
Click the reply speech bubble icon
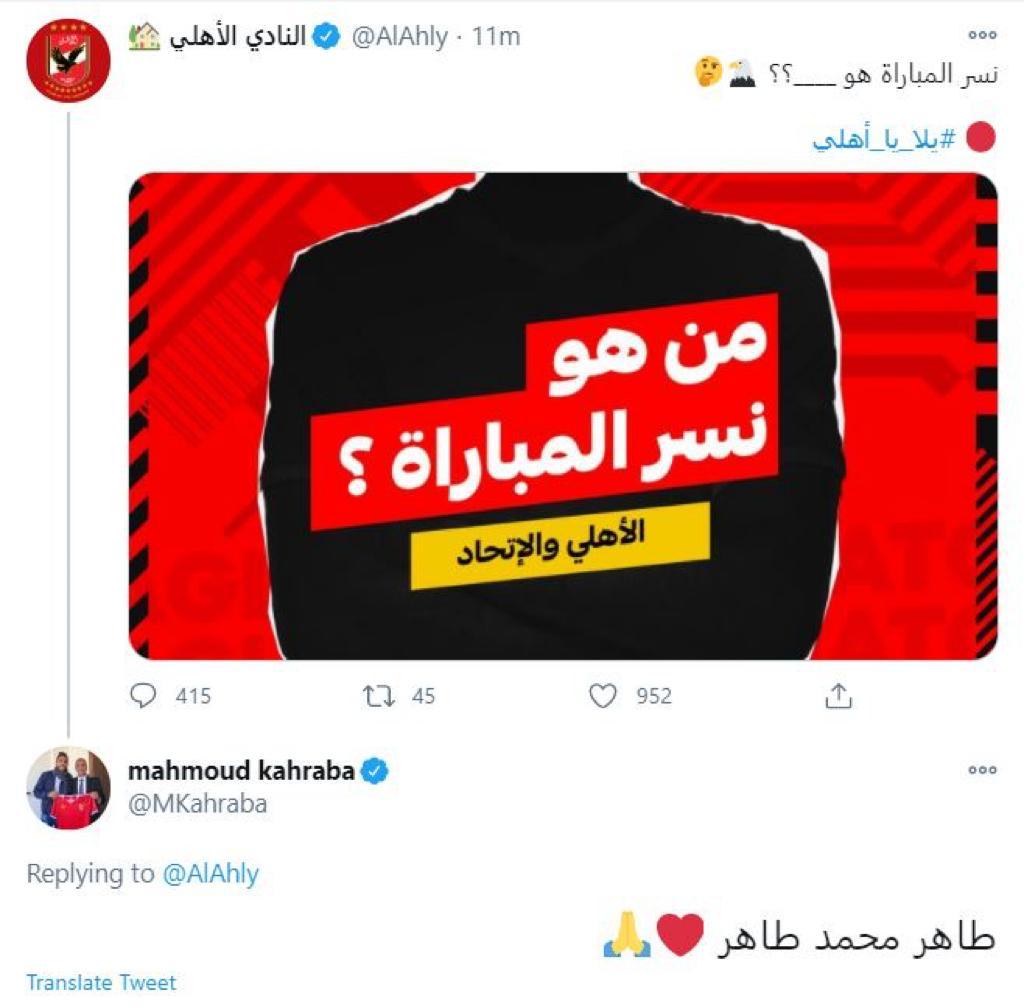pos(144,695)
